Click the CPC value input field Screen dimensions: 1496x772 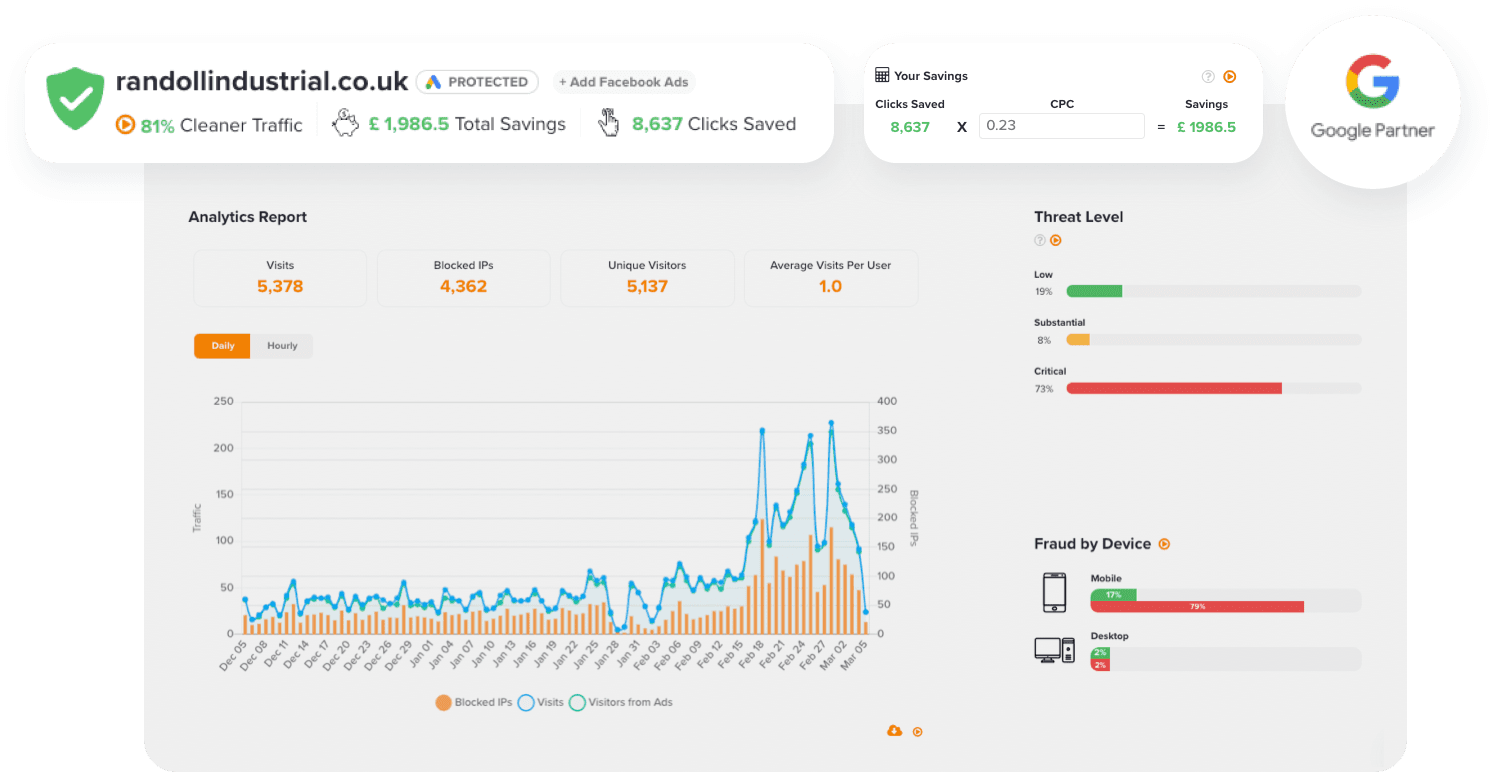(x=1061, y=126)
